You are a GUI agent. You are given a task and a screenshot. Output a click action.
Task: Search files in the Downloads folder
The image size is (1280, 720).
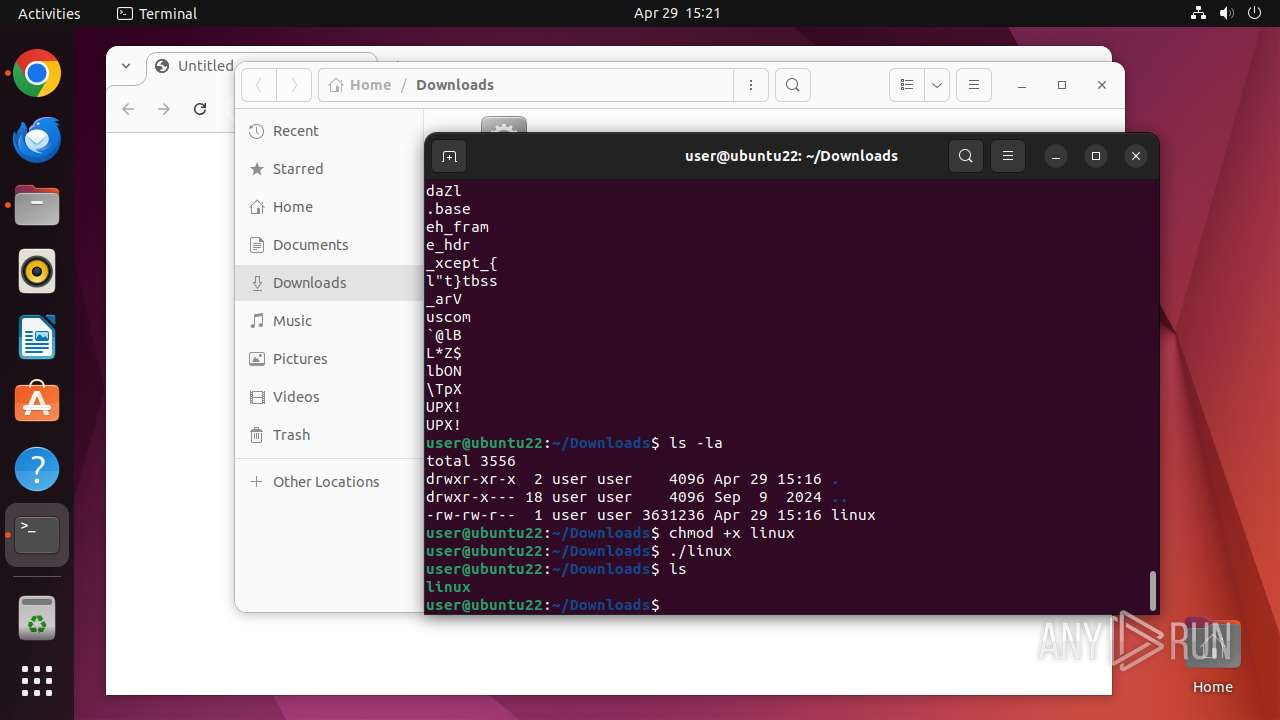coord(793,85)
